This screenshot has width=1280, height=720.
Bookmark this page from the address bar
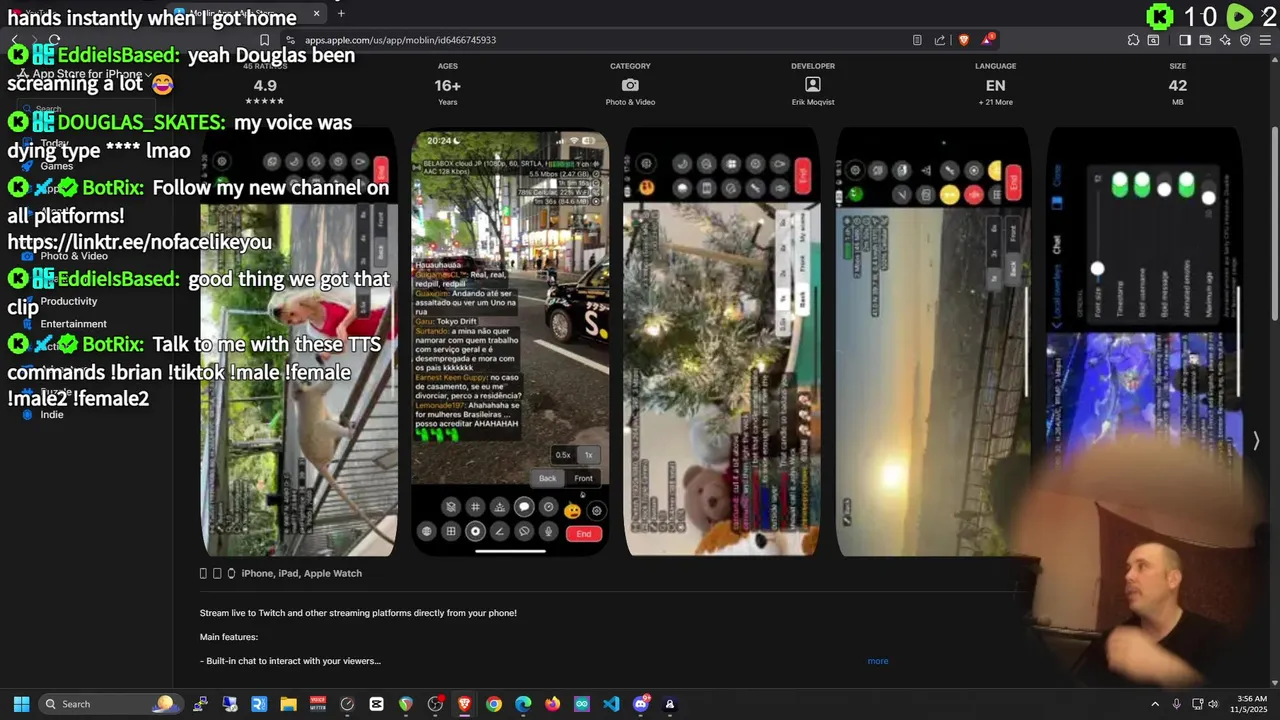coord(264,40)
